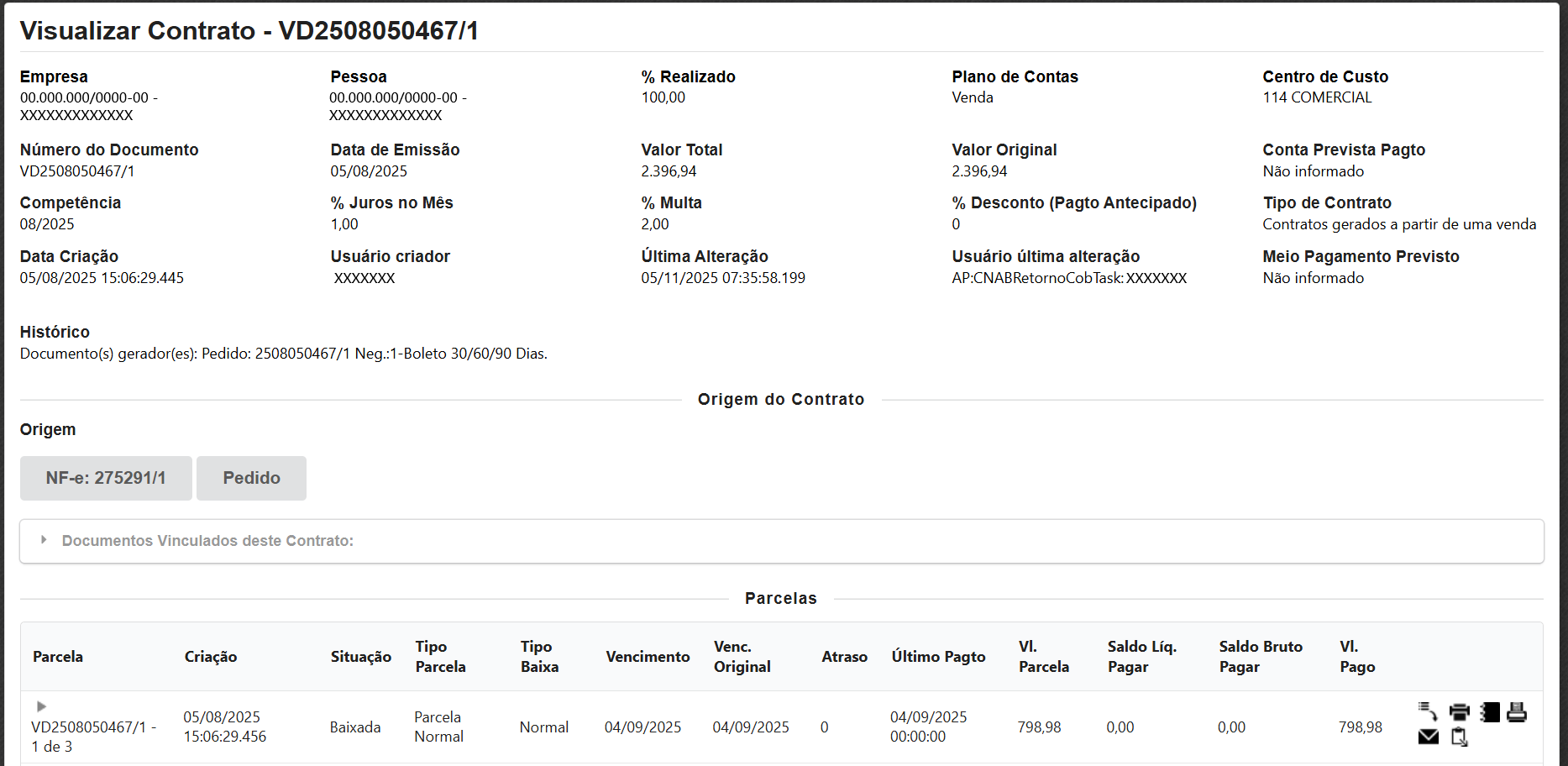Viewport: 1568px width, 766px height.
Task: Open the Pedido origin button
Action: pos(251,478)
